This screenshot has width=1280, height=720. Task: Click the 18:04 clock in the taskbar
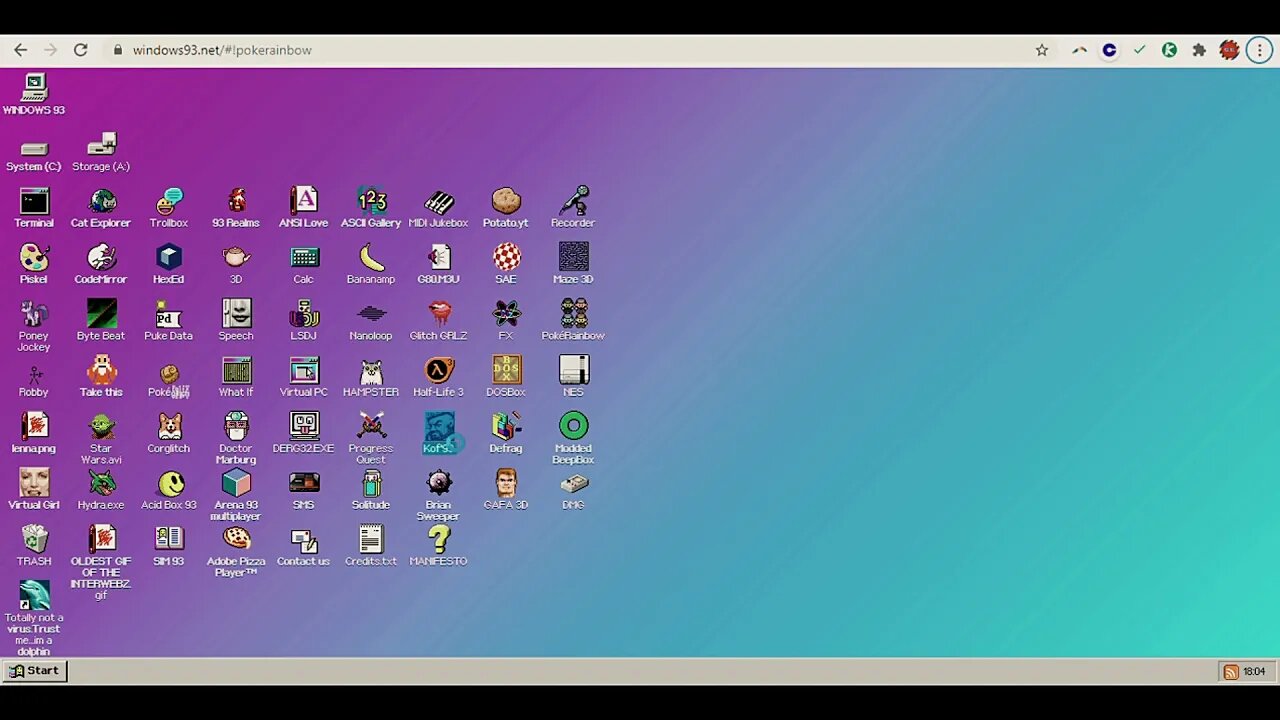[x=1254, y=672]
